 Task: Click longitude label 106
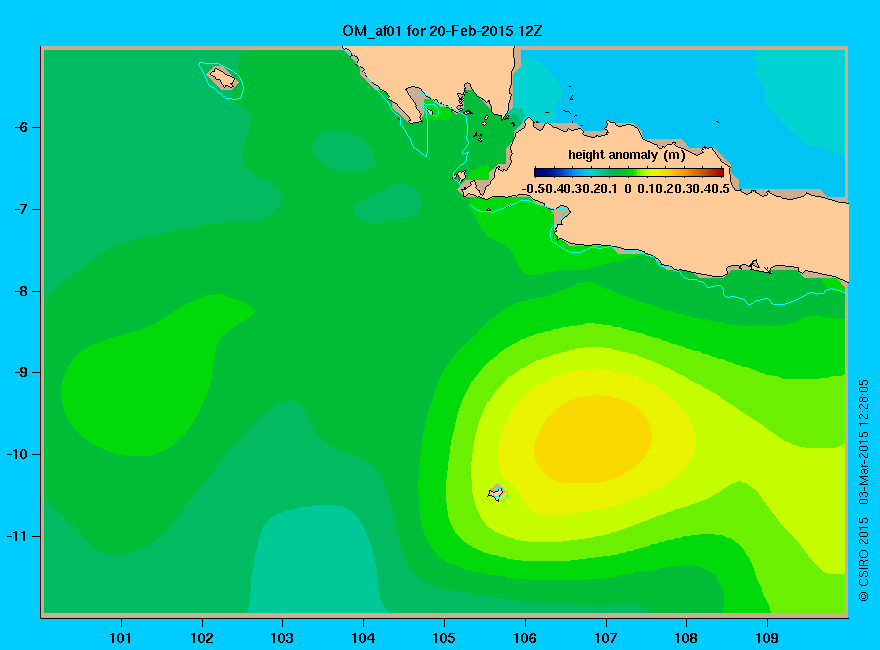click(525, 638)
